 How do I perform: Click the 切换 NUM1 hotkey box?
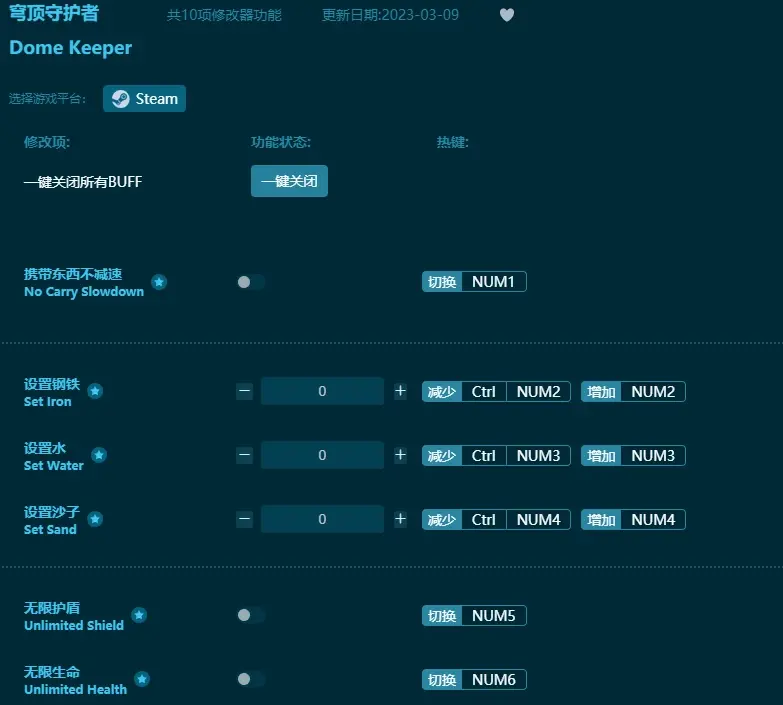point(474,282)
